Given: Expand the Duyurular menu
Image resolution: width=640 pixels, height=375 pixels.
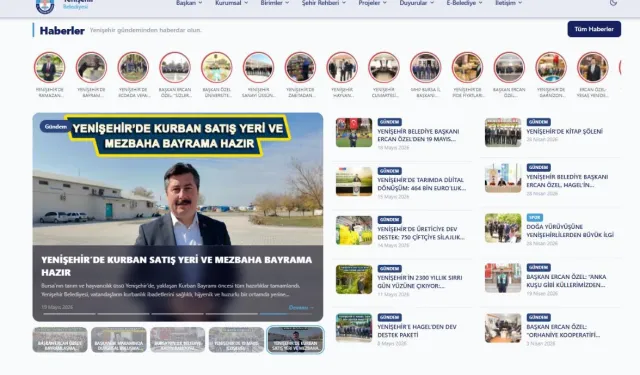Looking at the screenshot, I should [x=417, y=3].
